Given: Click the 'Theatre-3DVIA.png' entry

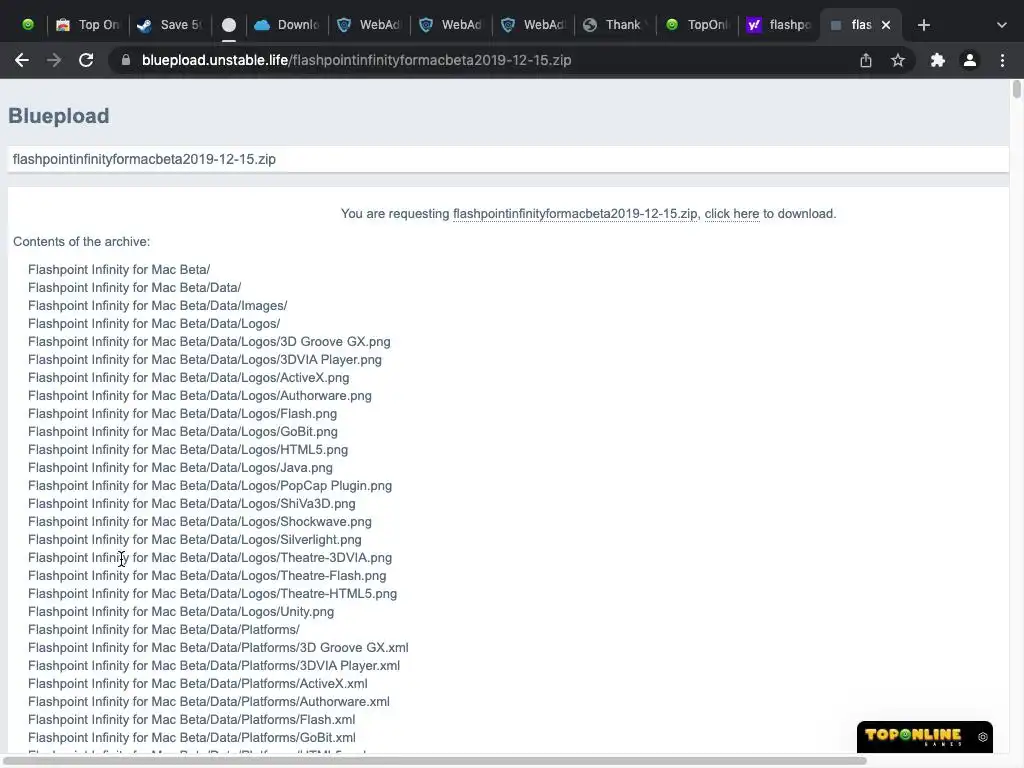Looking at the screenshot, I should pos(210,558).
